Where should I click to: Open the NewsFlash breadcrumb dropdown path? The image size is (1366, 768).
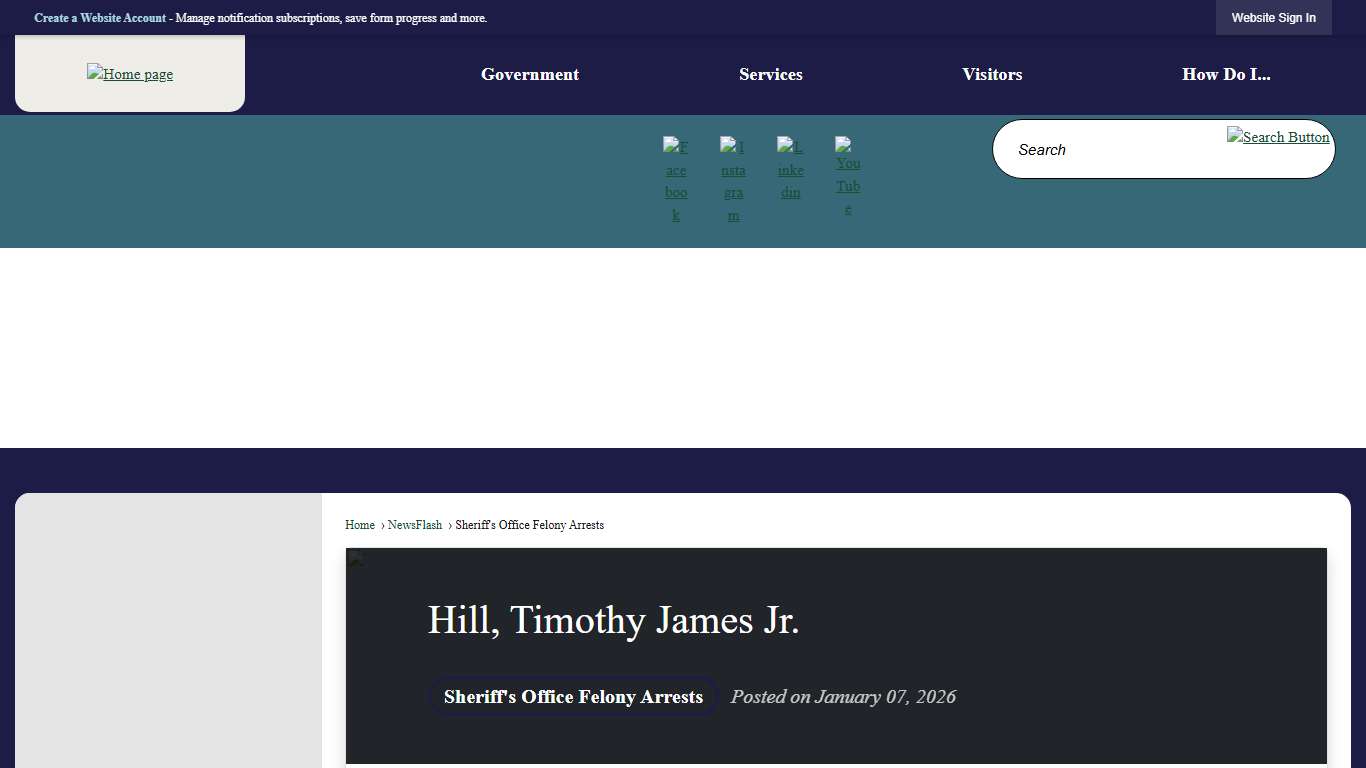click(415, 525)
